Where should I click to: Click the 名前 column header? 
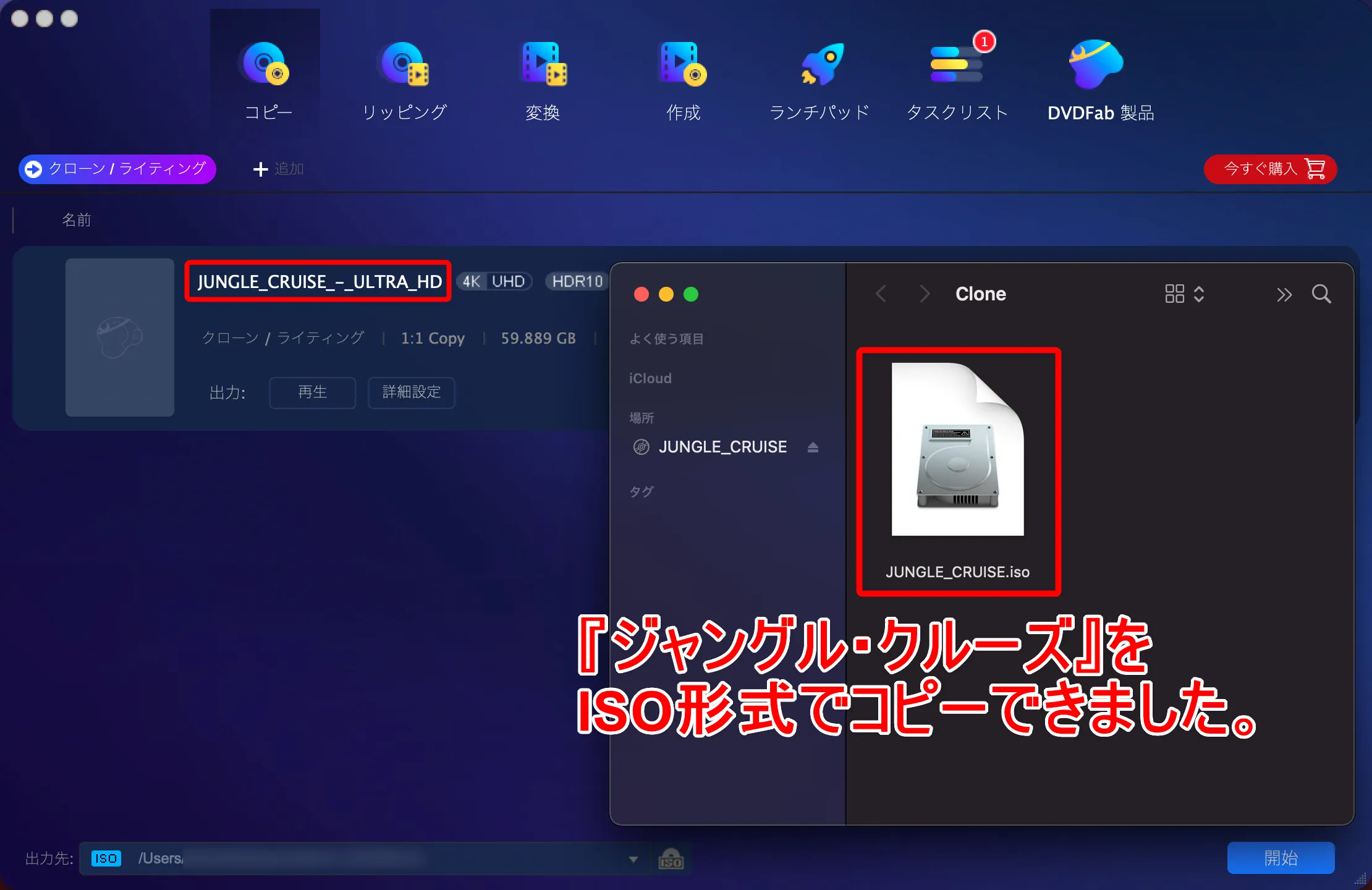(77, 220)
